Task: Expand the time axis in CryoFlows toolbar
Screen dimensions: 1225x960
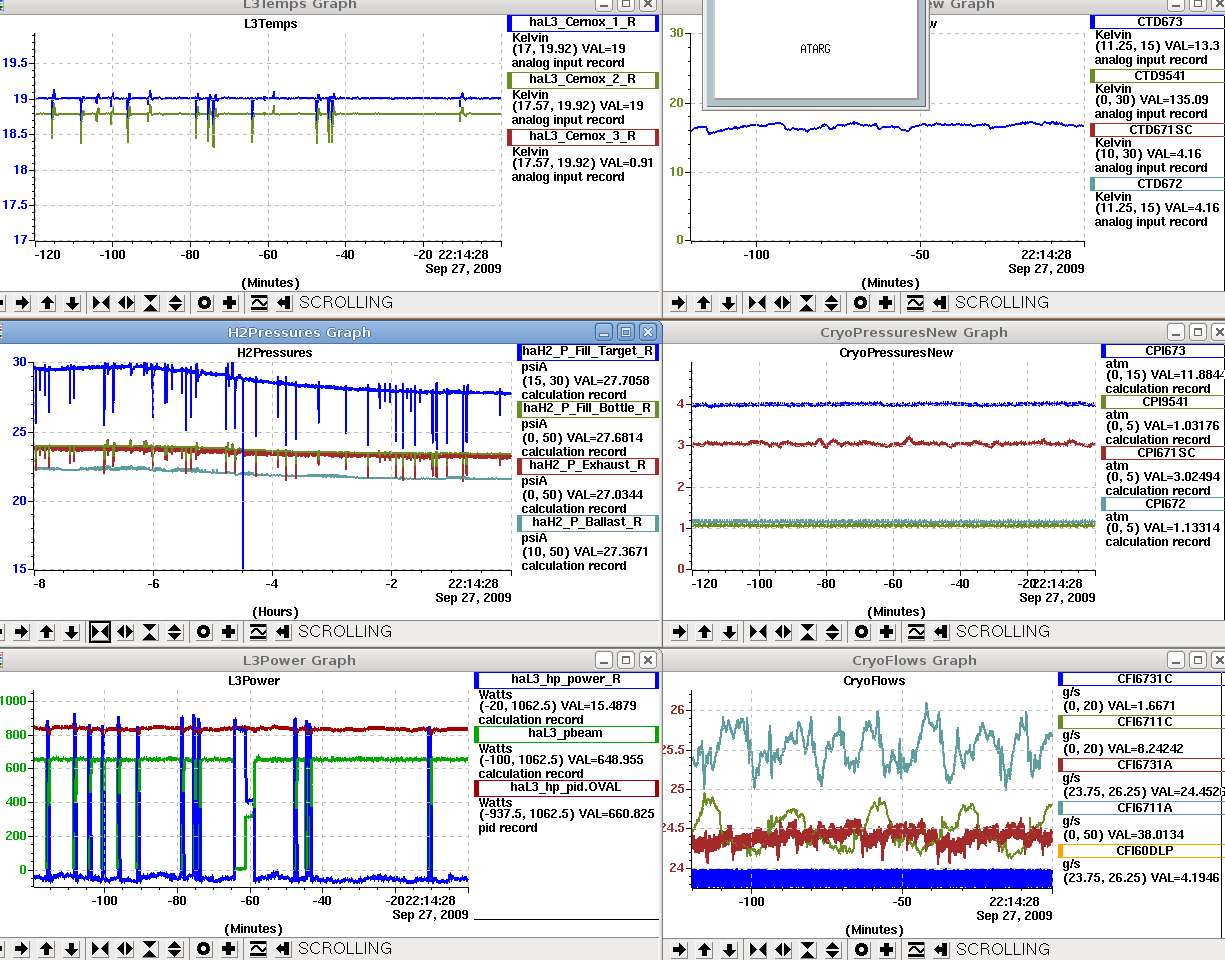Action: coord(782,949)
